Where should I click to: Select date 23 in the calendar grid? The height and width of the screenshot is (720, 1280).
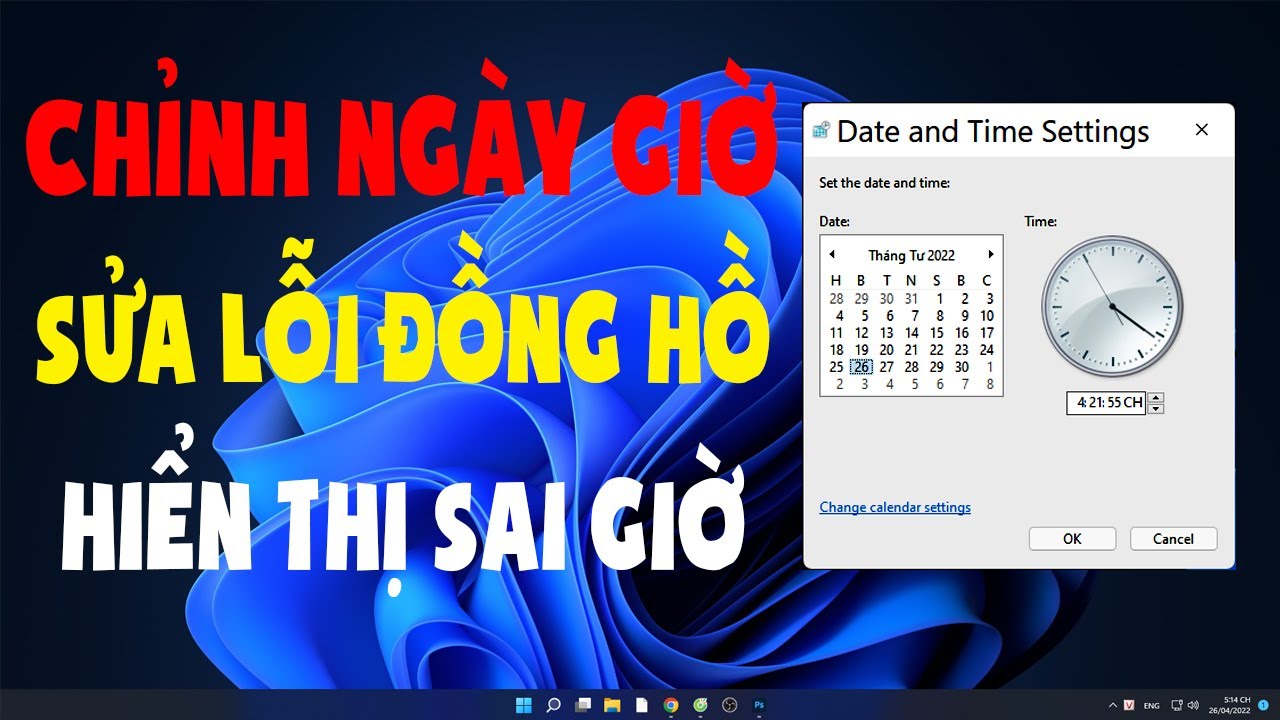coord(962,350)
